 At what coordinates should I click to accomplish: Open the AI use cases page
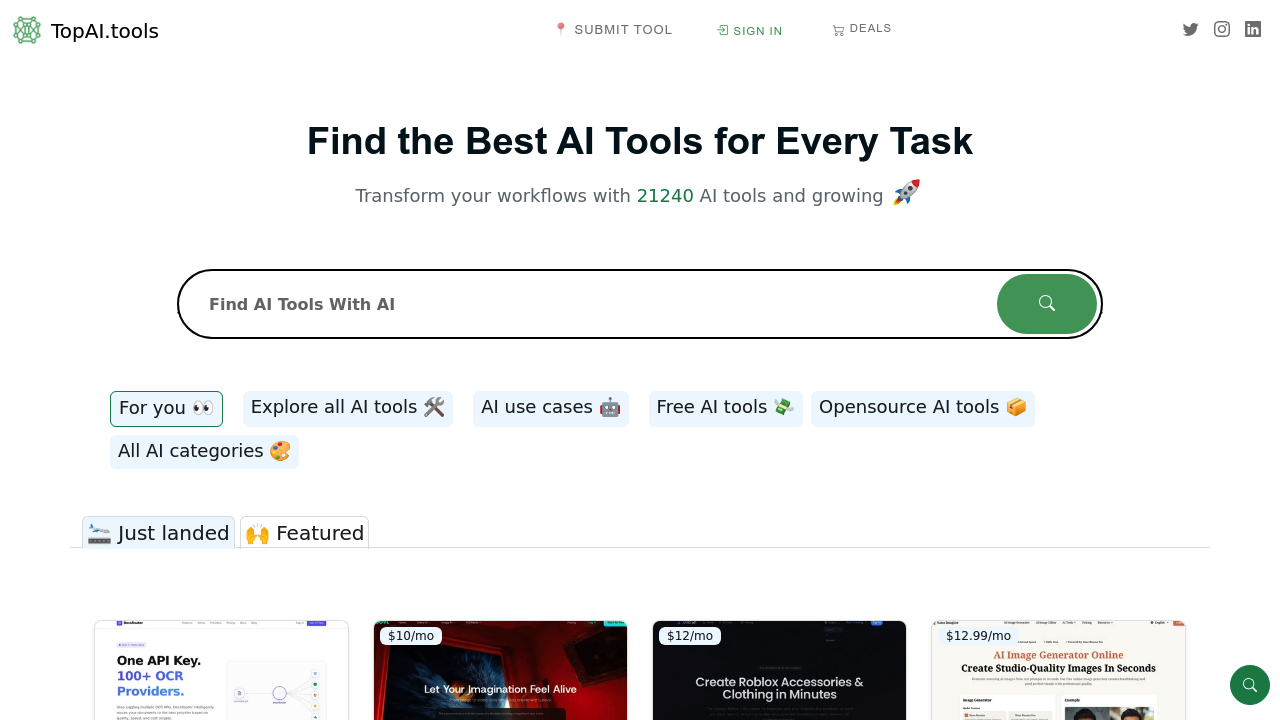[550, 407]
